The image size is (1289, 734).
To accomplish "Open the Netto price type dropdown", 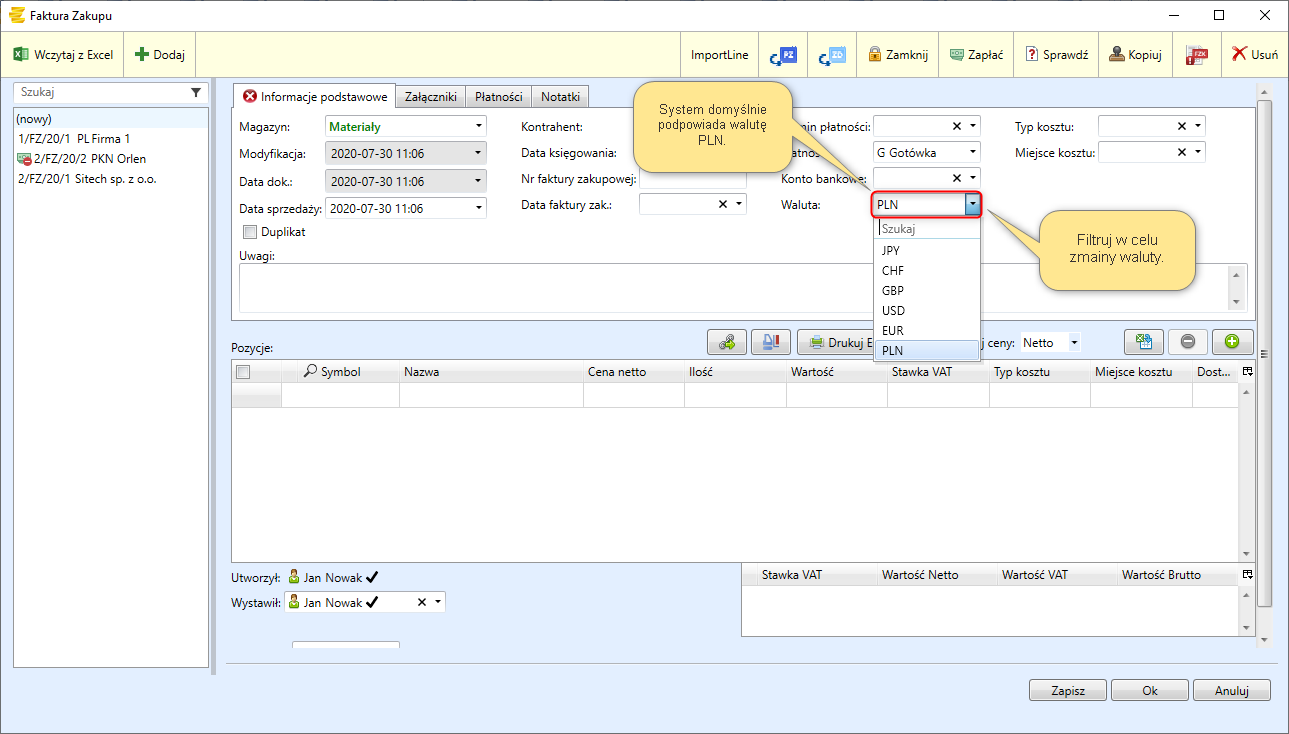I will pos(1074,343).
